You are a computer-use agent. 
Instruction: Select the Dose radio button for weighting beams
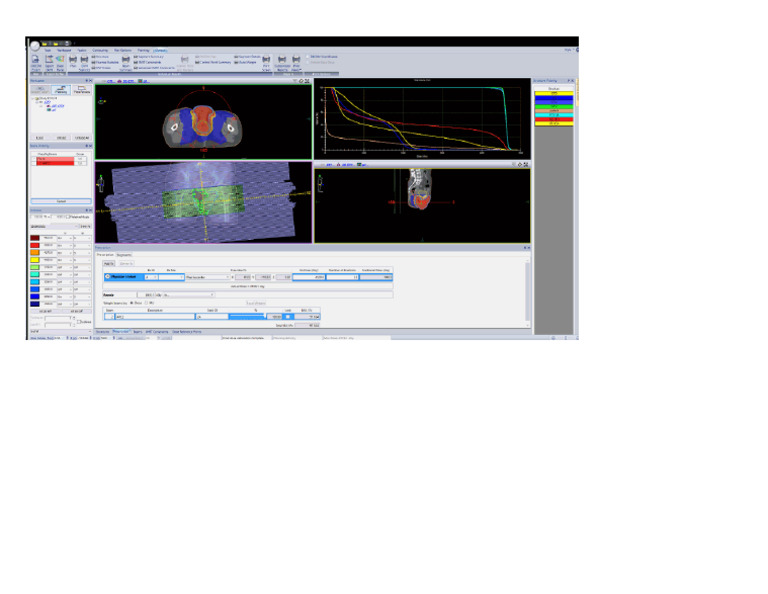coord(132,303)
